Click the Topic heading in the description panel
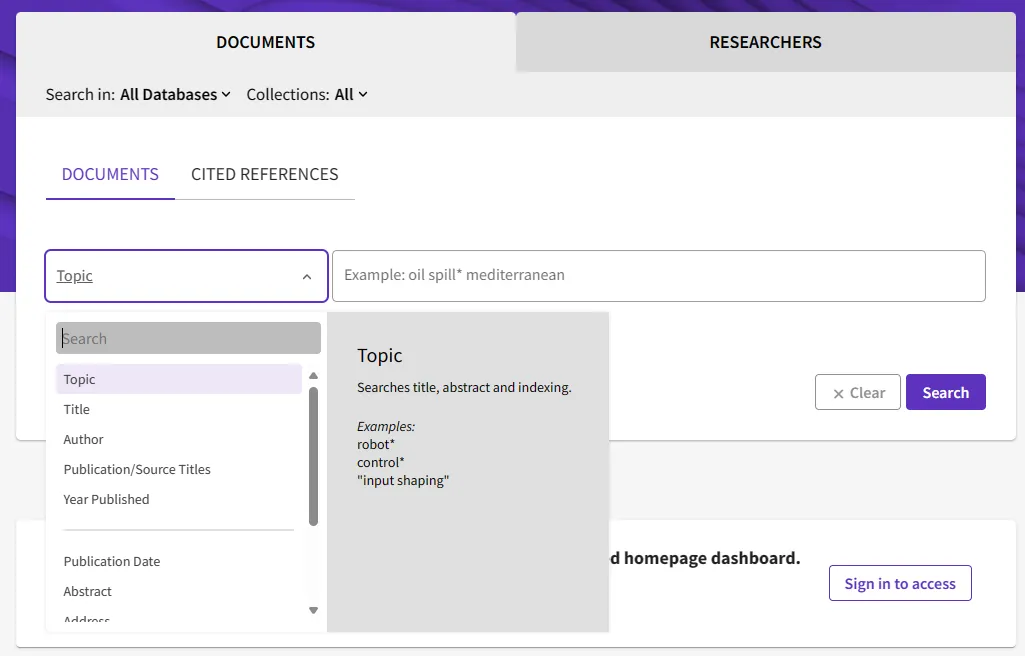 380,356
